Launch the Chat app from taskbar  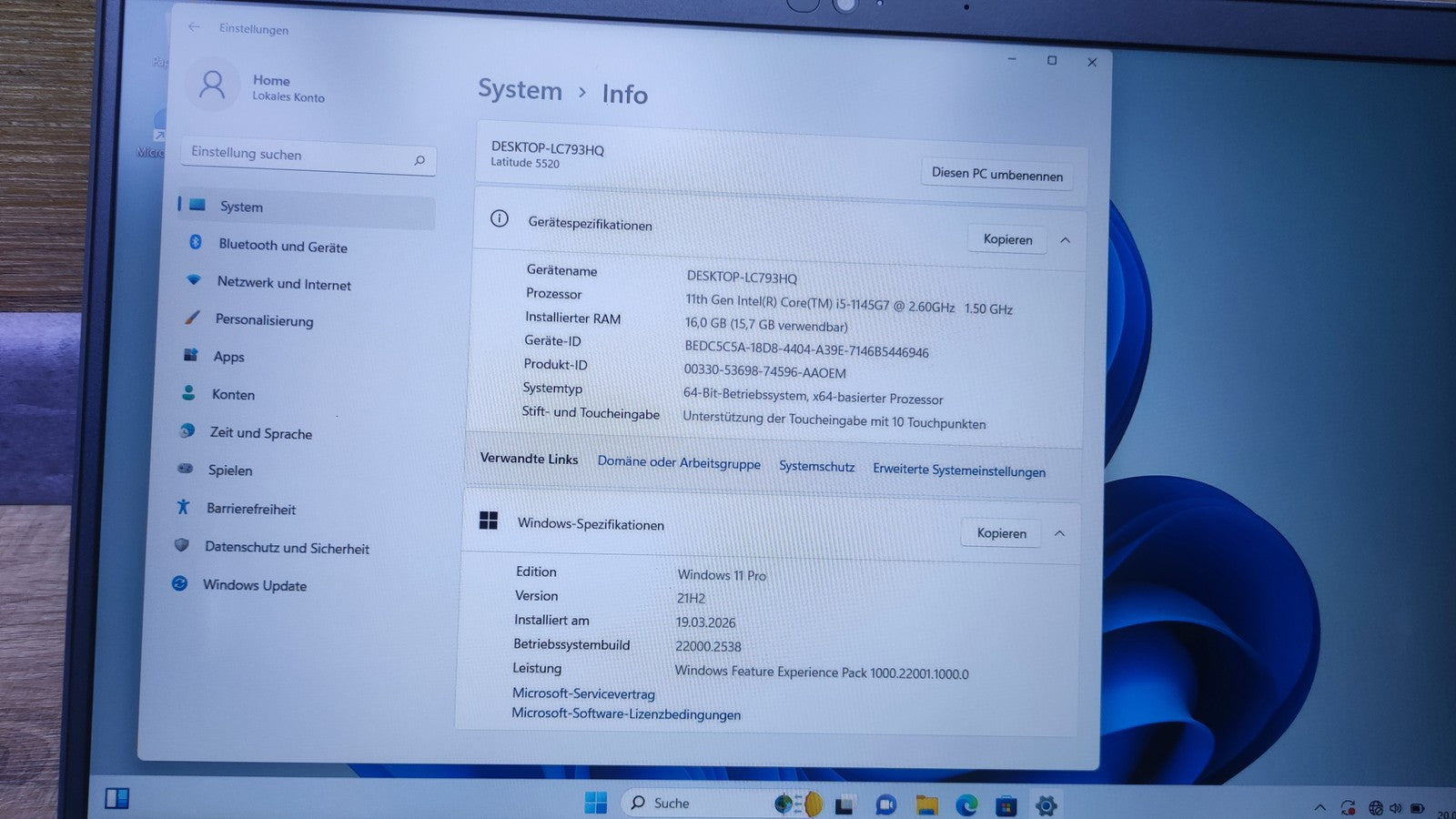[x=885, y=804]
